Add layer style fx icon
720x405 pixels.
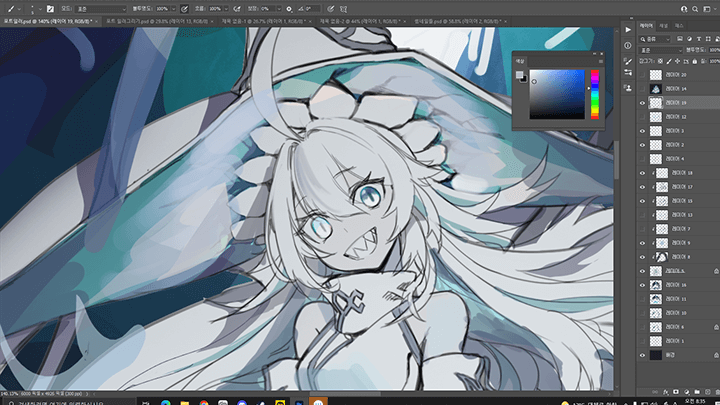(x=666, y=392)
